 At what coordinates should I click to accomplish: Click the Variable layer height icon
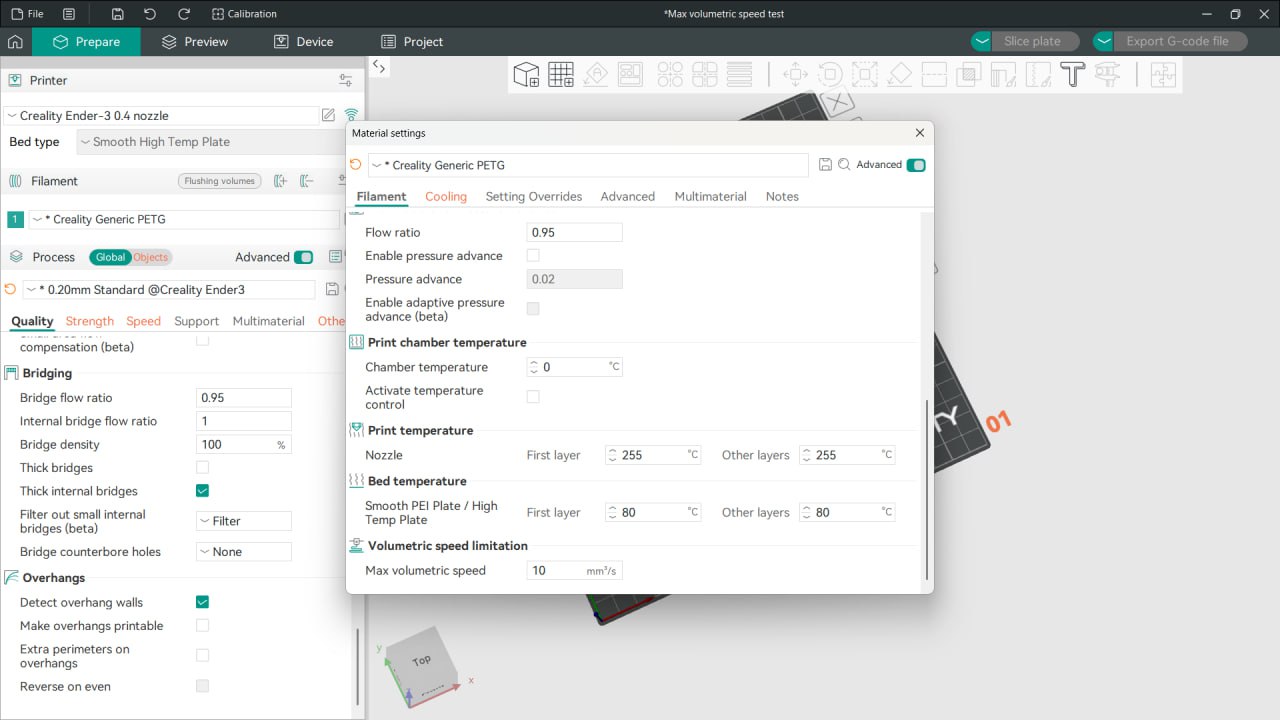[739, 75]
